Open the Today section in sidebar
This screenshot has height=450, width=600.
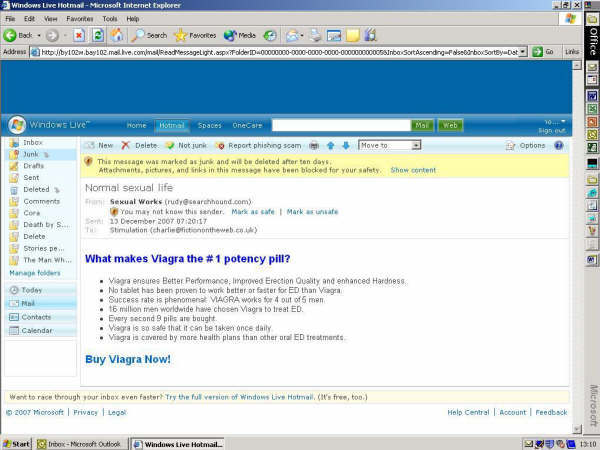point(41,290)
